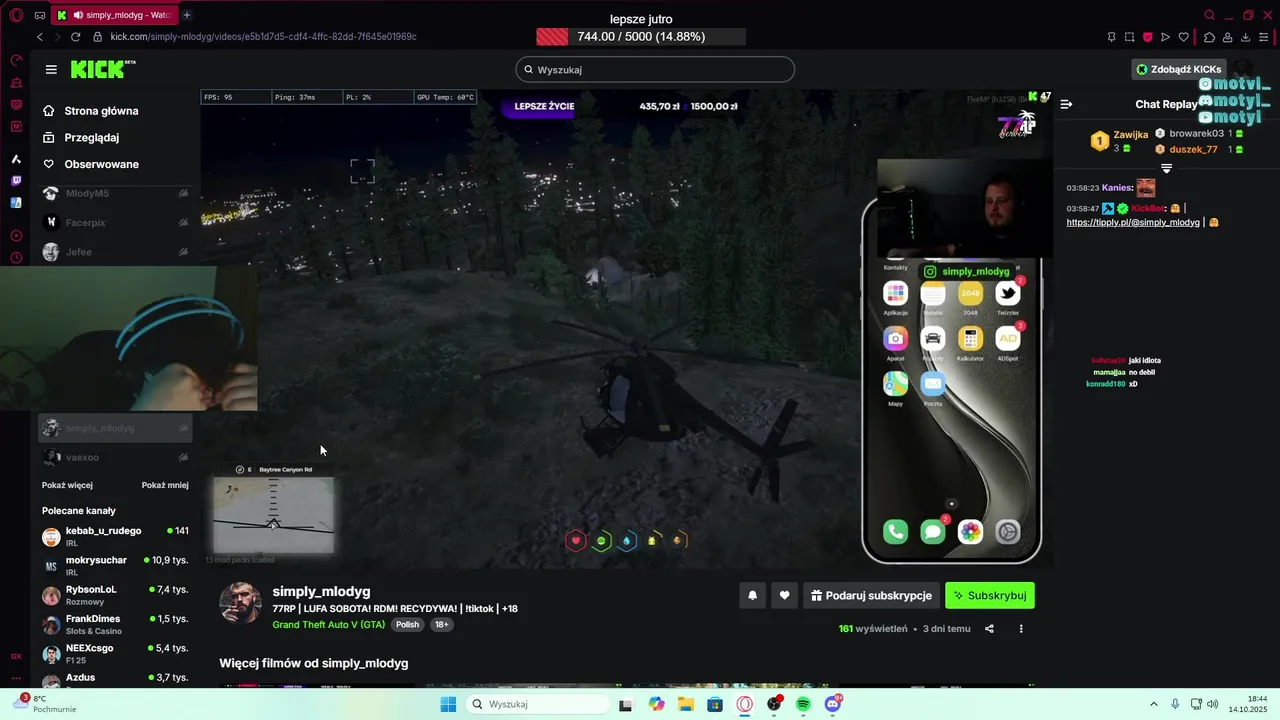Open File Explorer from the taskbar
The image size is (1280, 720).
coord(686,704)
